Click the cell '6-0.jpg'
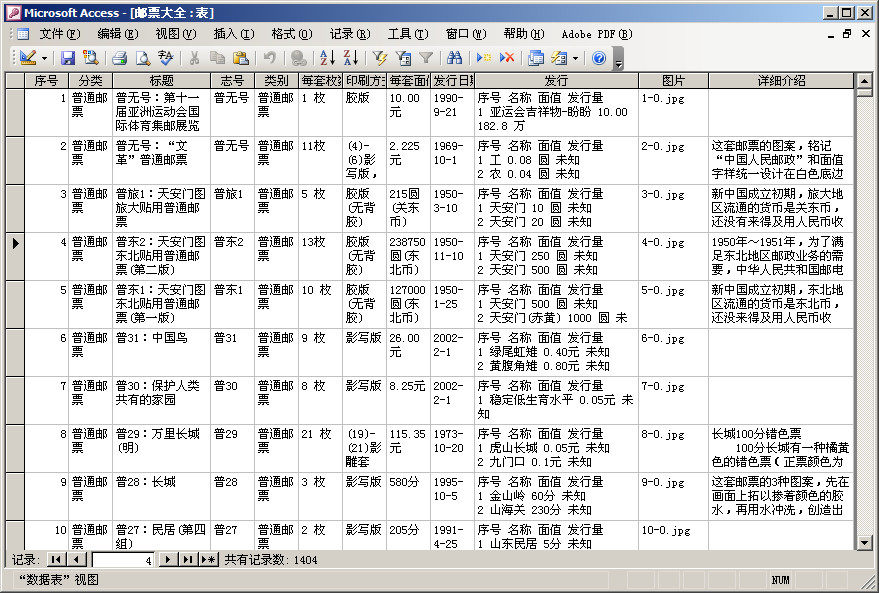 point(673,352)
